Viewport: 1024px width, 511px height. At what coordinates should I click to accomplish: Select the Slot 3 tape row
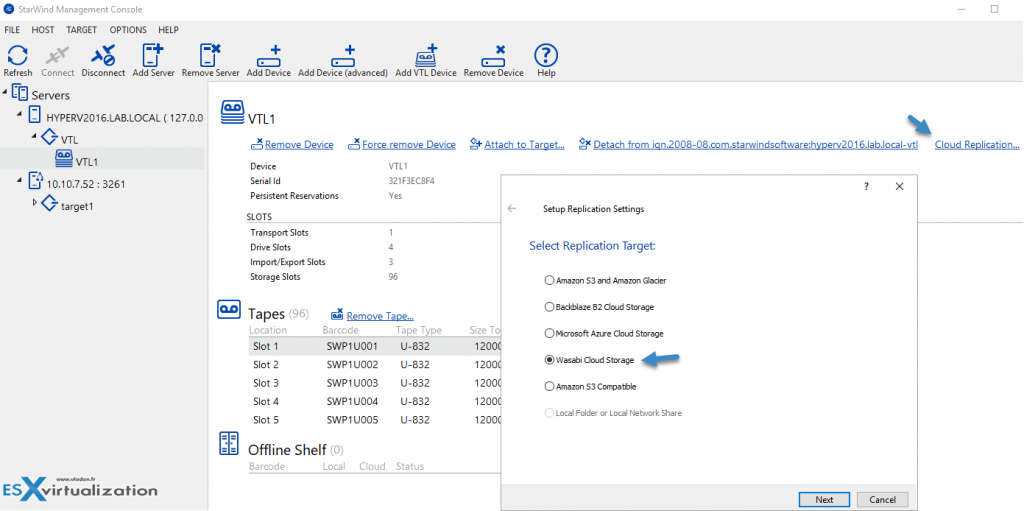[x=266, y=383]
